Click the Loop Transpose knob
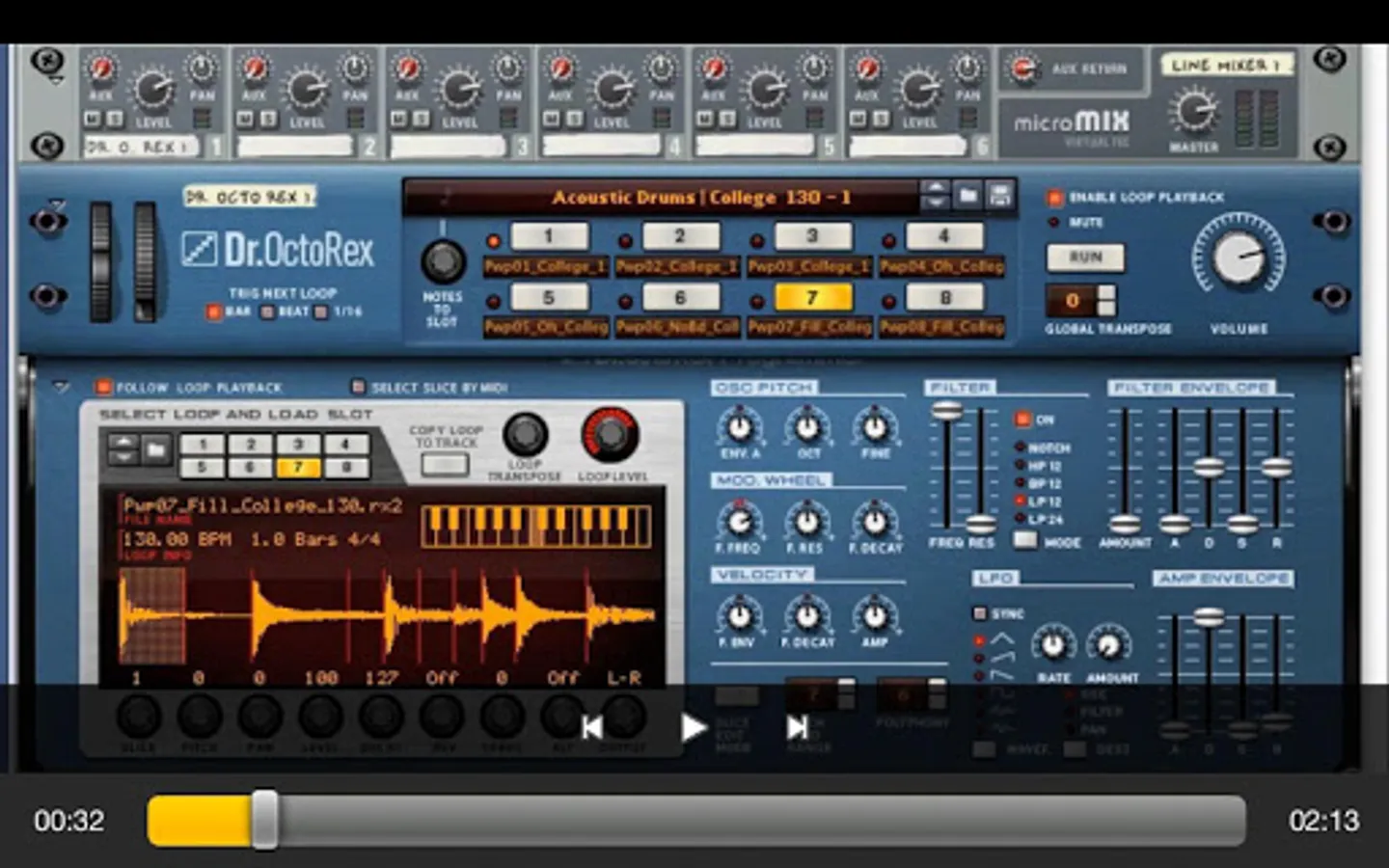 pyautogui.click(x=525, y=435)
